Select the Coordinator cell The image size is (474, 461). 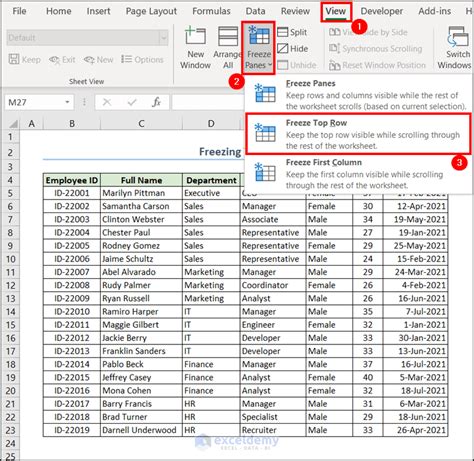tap(273, 285)
